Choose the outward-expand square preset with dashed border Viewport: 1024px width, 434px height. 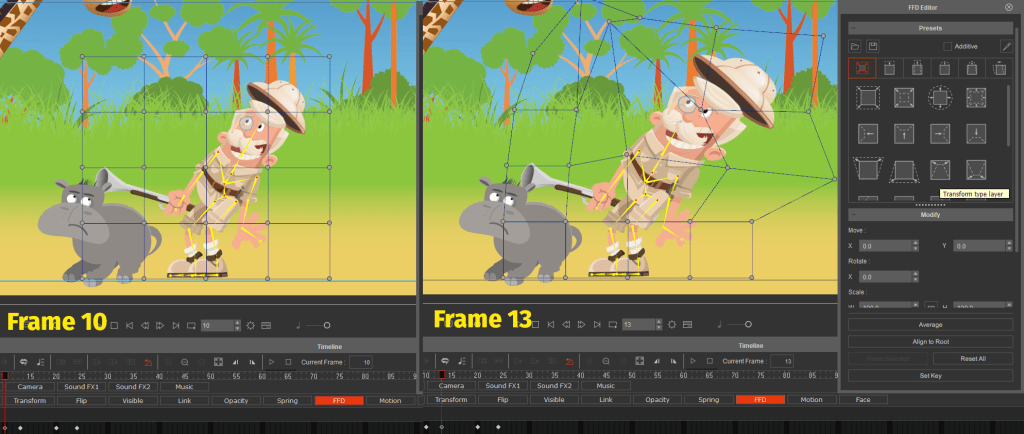tap(868, 98)
